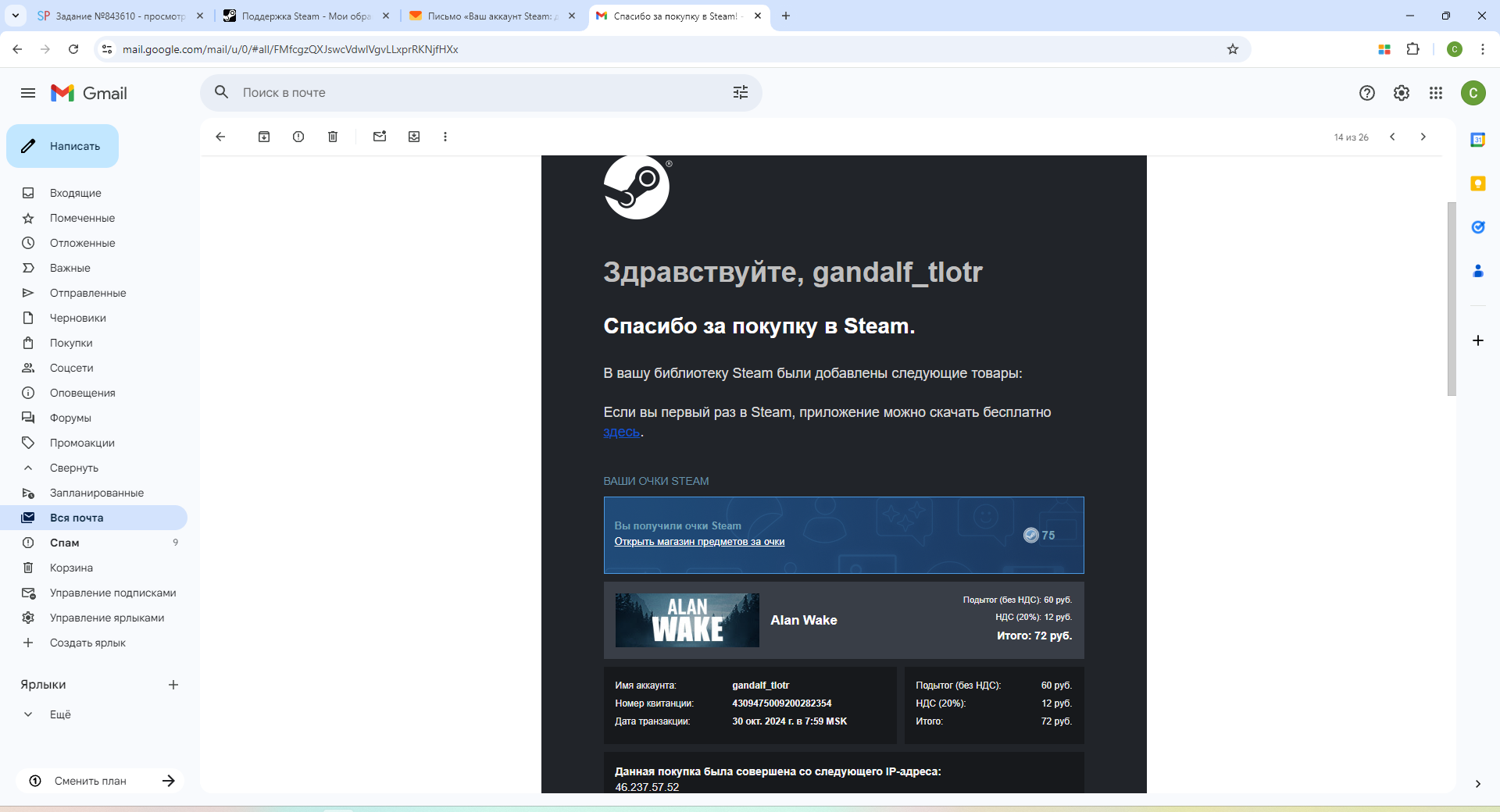Switch to Письмо «Ваш аккаунт Steam» tab

492,16
